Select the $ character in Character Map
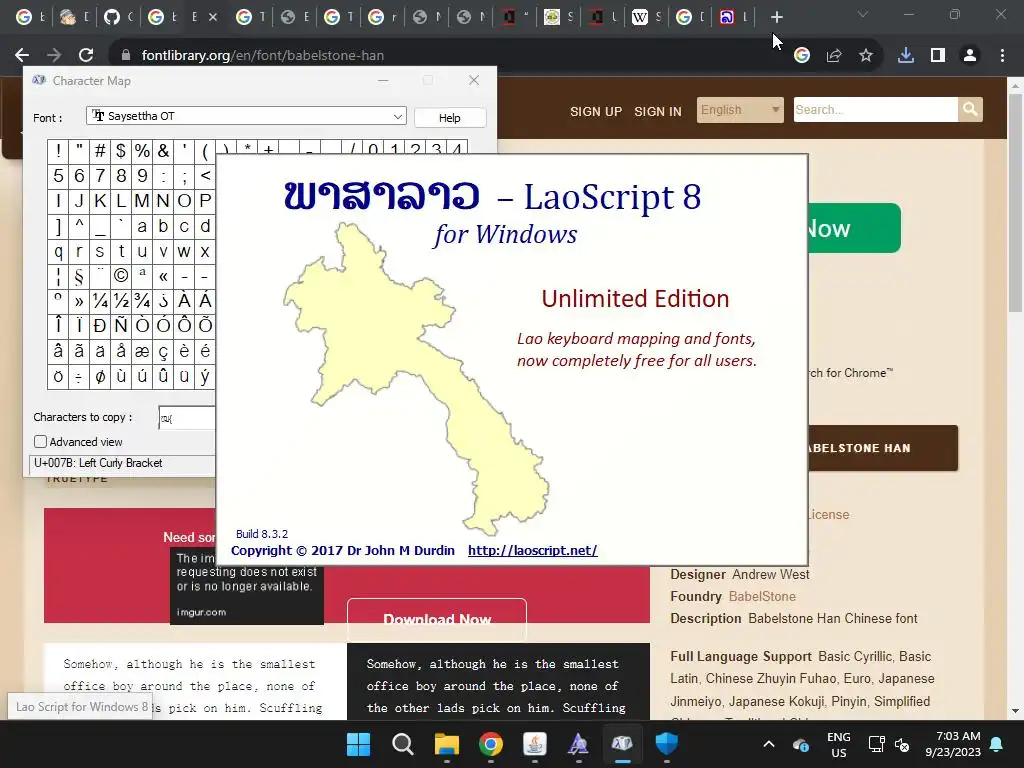 [121, 152]
